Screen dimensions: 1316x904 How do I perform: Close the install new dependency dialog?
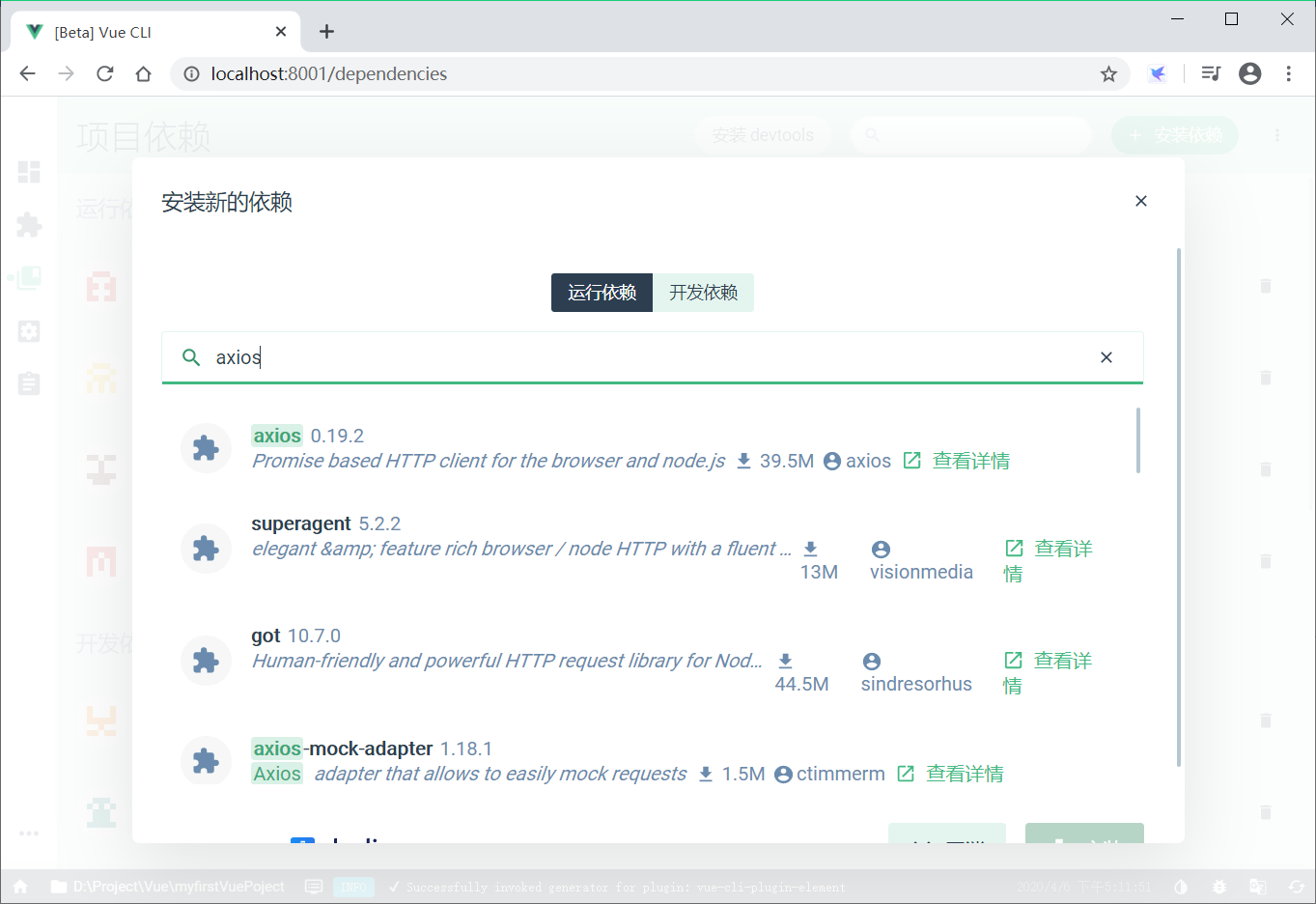pos(1141,201)
